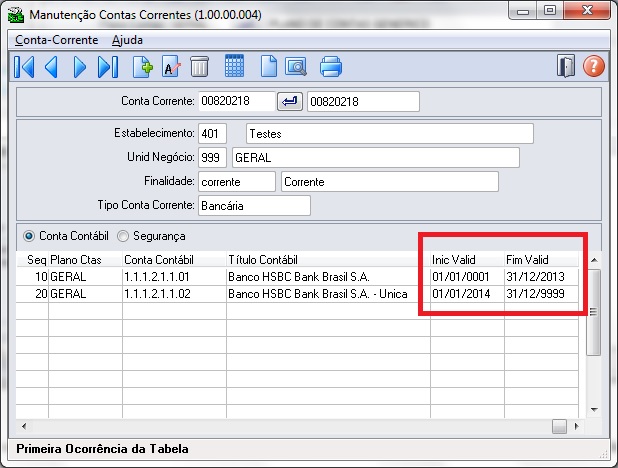Click the Seq column header
Image resolution: width=618 pixels, height=468 pixels.
tap(32, 260)
